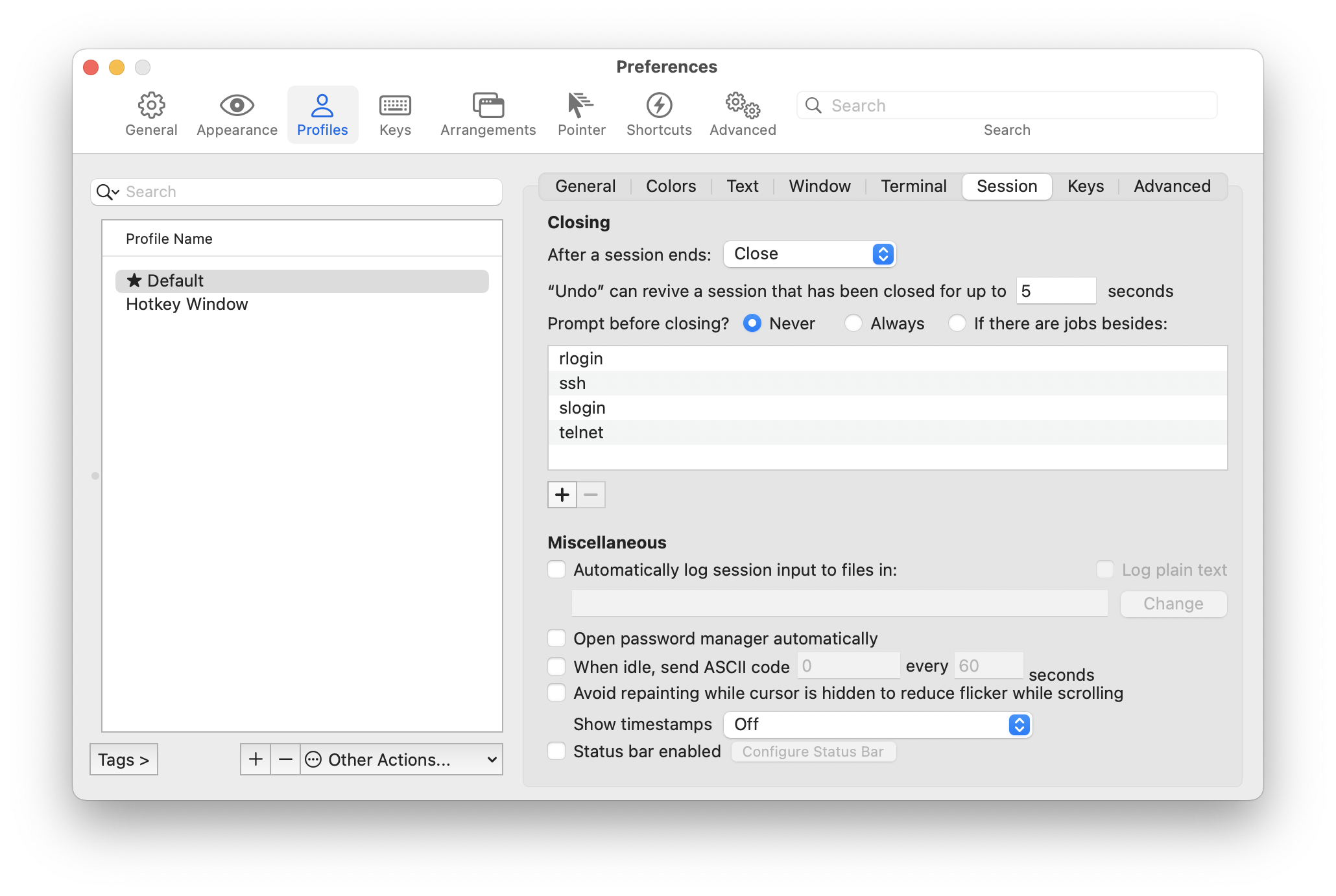Open Appearance preferences eye icon
Image resolution: width=1336 pixels, height=896 pixels.
pyautogui.click(x=237, y=106)
